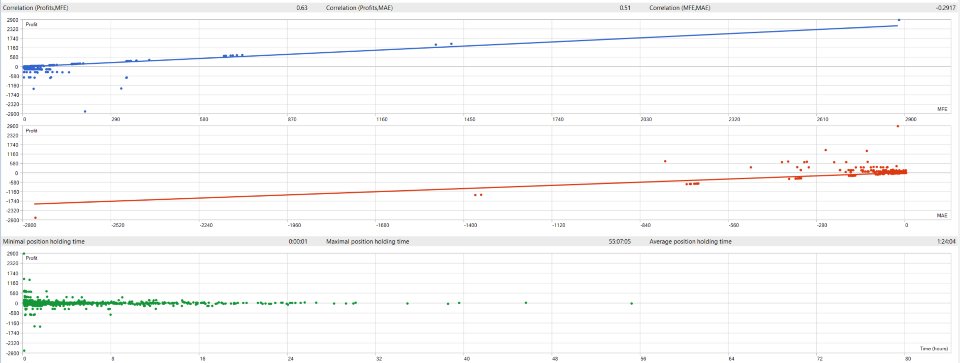Click the -1680 tick on the MAE axis
Viewport: 960px width, 363px height.
point(382,225)
